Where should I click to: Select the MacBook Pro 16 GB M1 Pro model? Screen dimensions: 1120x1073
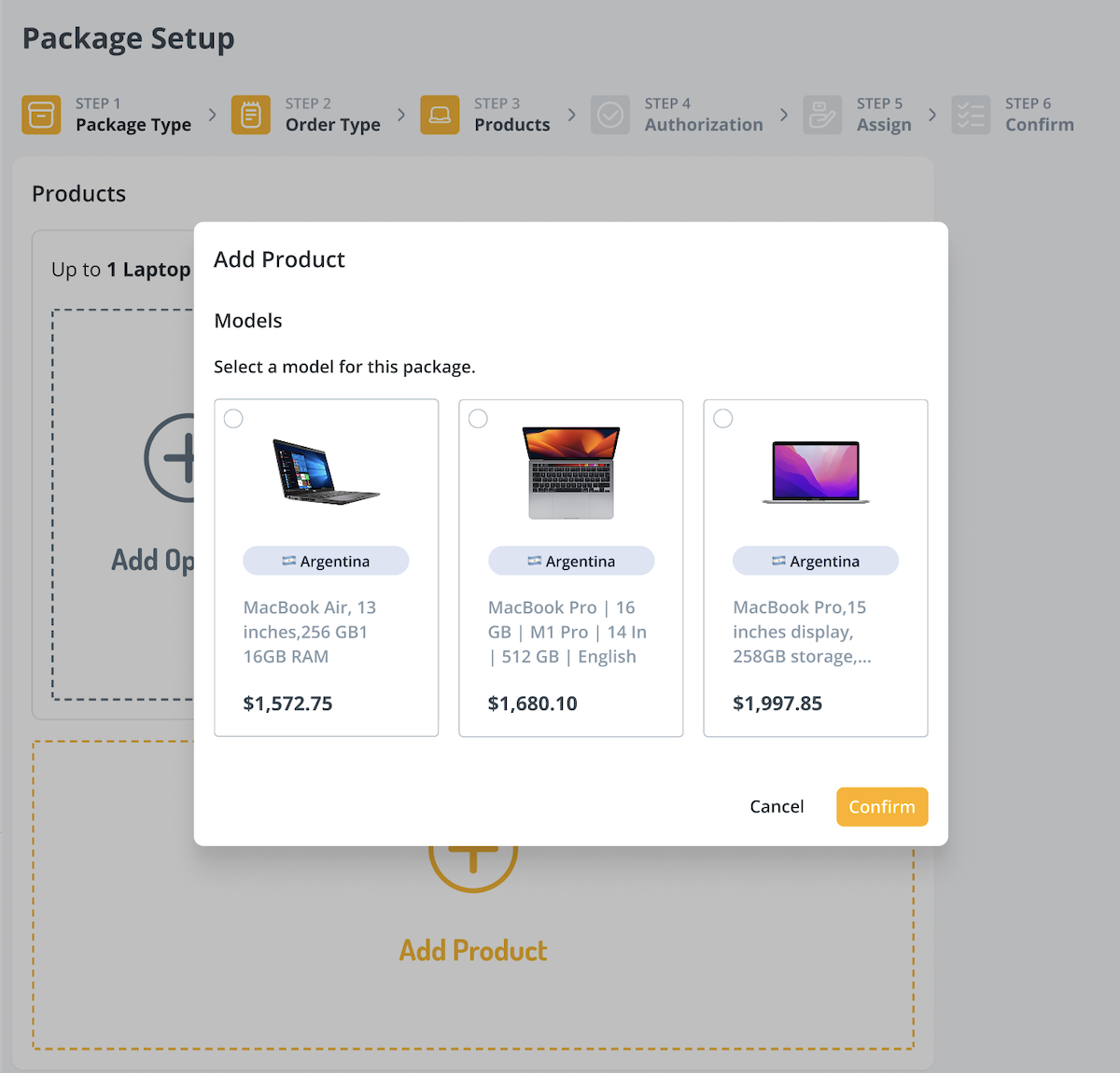tap(477, 419)
